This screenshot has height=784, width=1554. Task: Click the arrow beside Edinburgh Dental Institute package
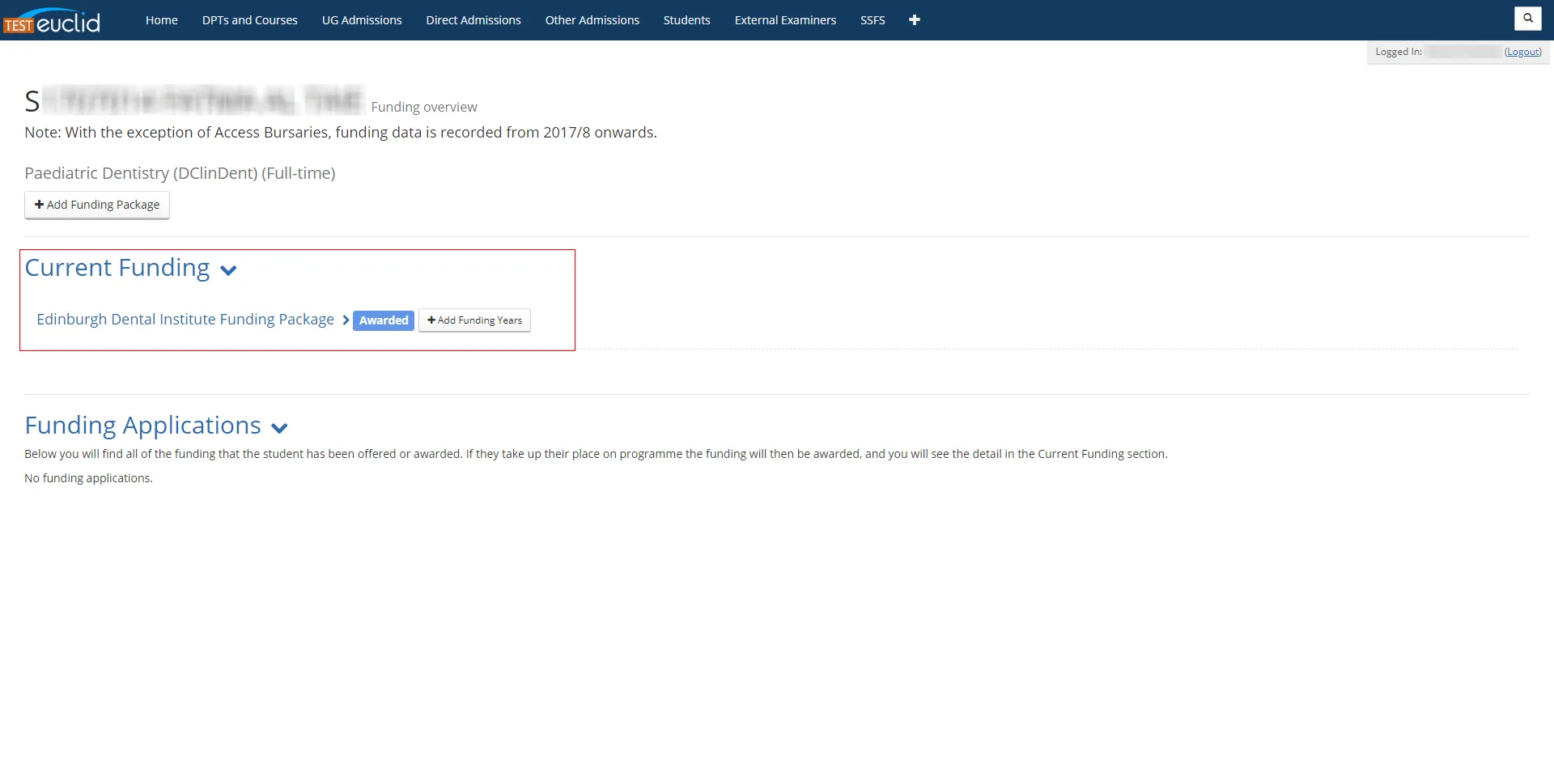click(346, 320)
